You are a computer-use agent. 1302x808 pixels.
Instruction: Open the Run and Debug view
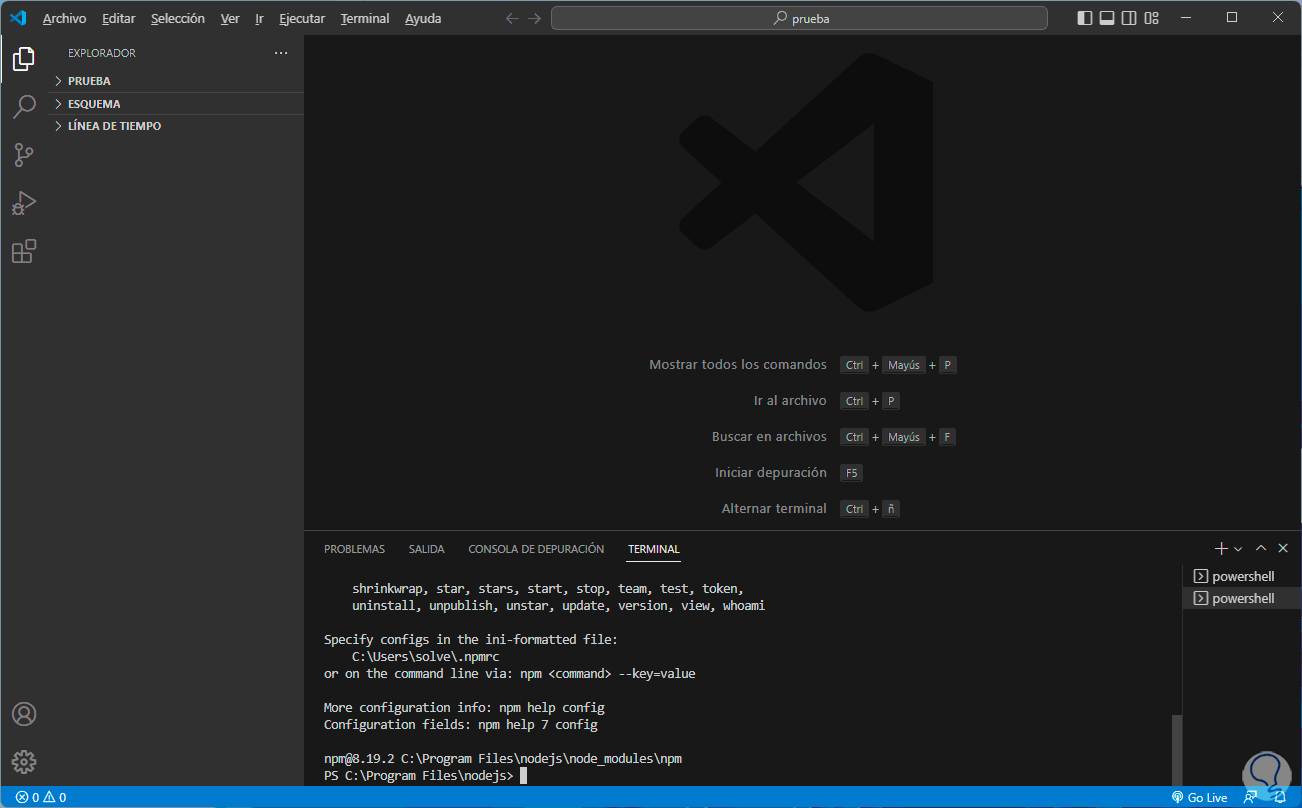[24, 203]
